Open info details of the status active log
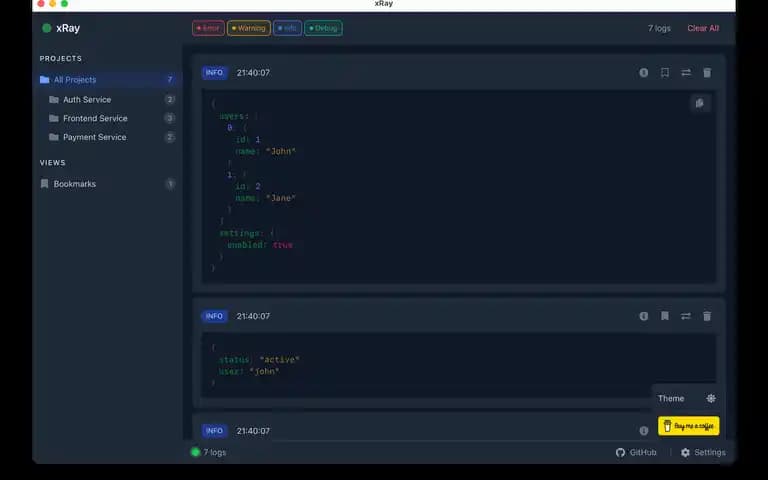Image resolution: width=768 pixels, height=480 pixels. pyautogui.click(x=644, y=316)
